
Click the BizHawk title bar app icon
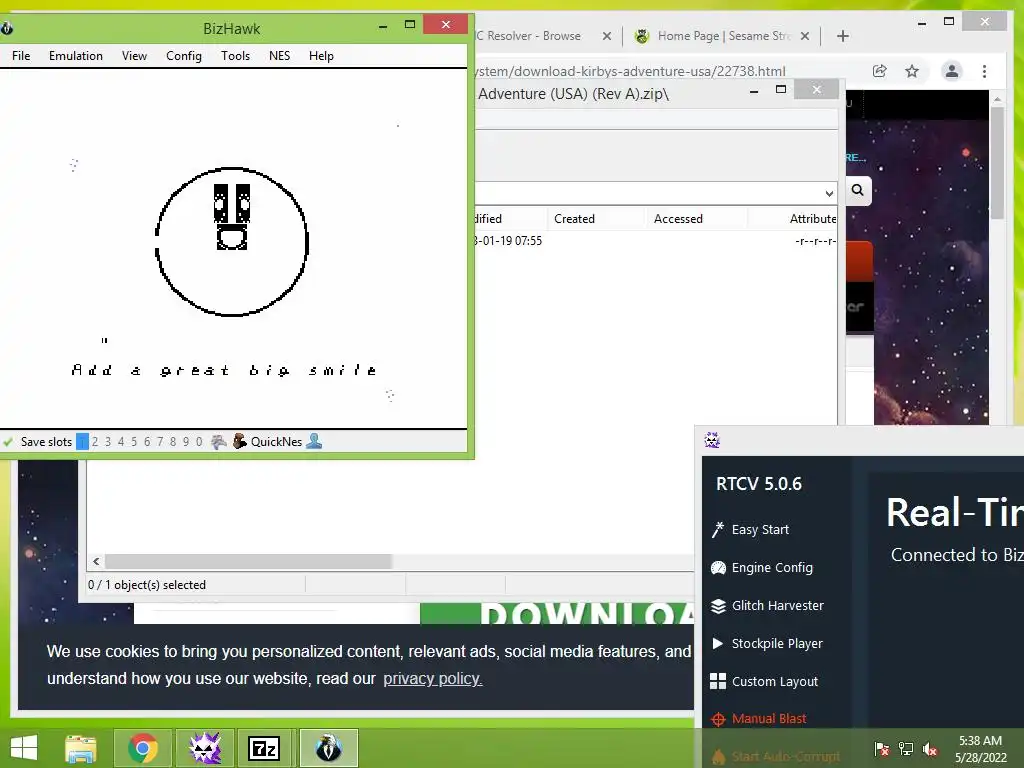(x=7, y=28)
